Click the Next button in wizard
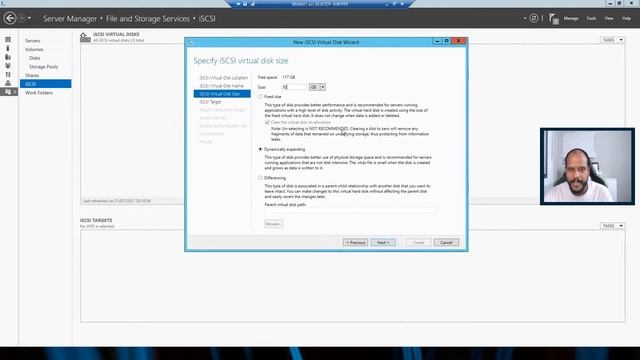 pos(383,242)
